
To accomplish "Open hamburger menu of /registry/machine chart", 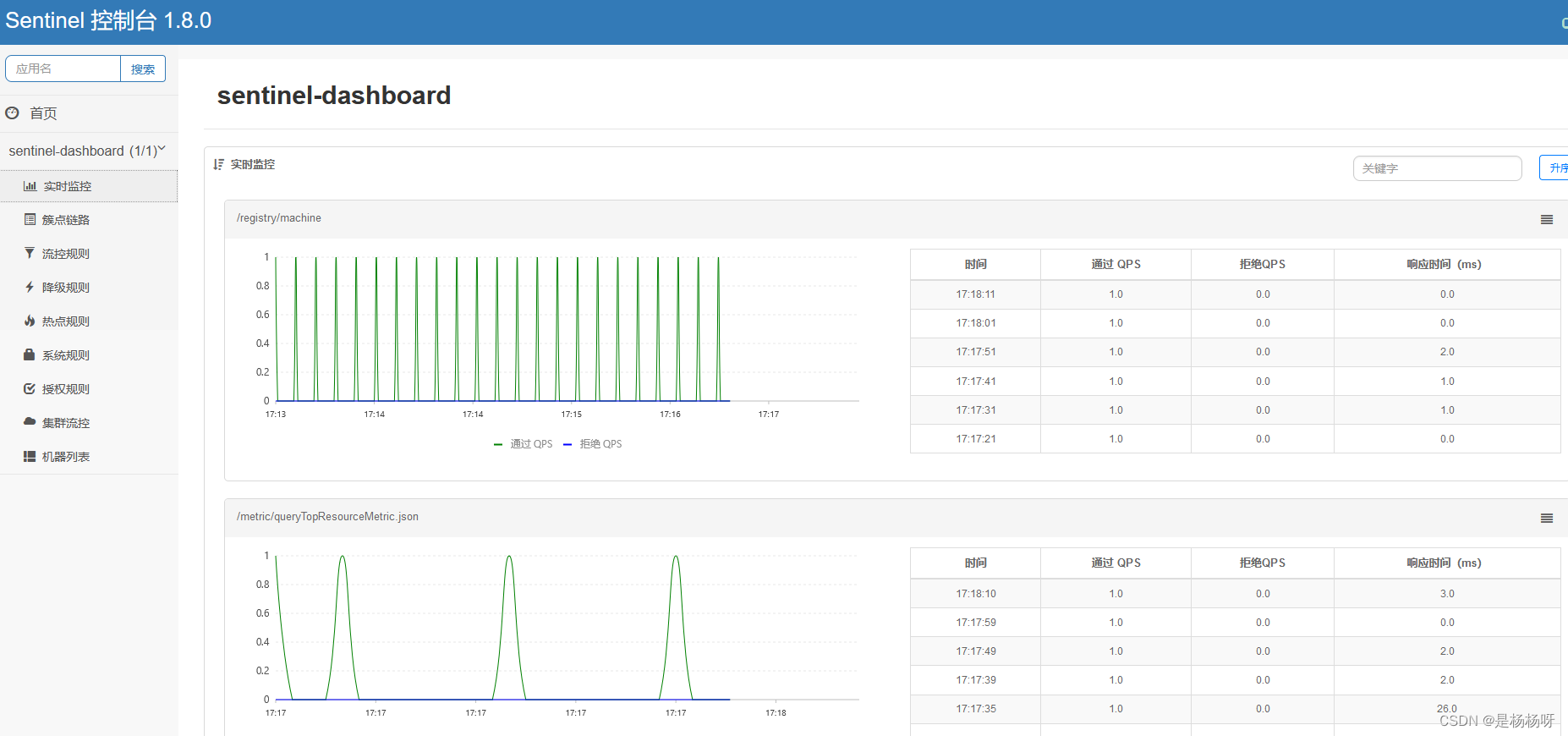I will pyautogui.click(x=1547, y=219).
